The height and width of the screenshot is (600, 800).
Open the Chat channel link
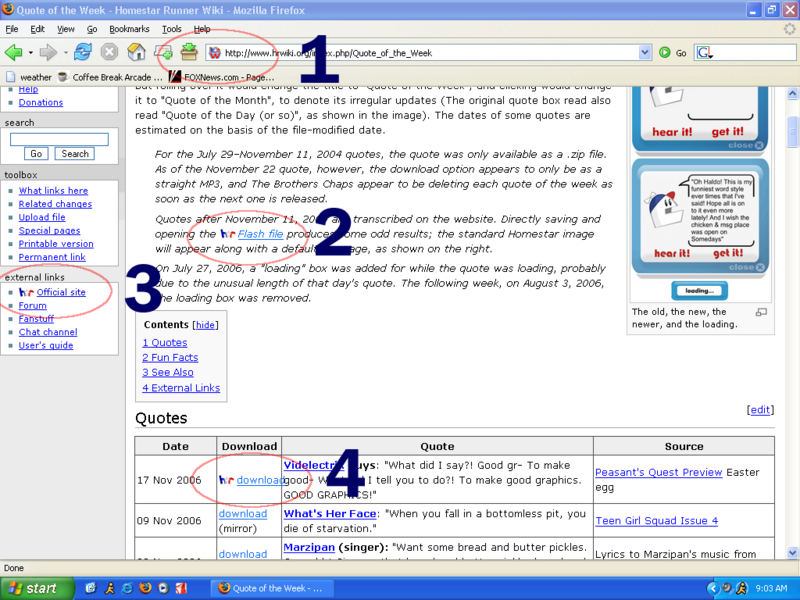click(48, 332)
